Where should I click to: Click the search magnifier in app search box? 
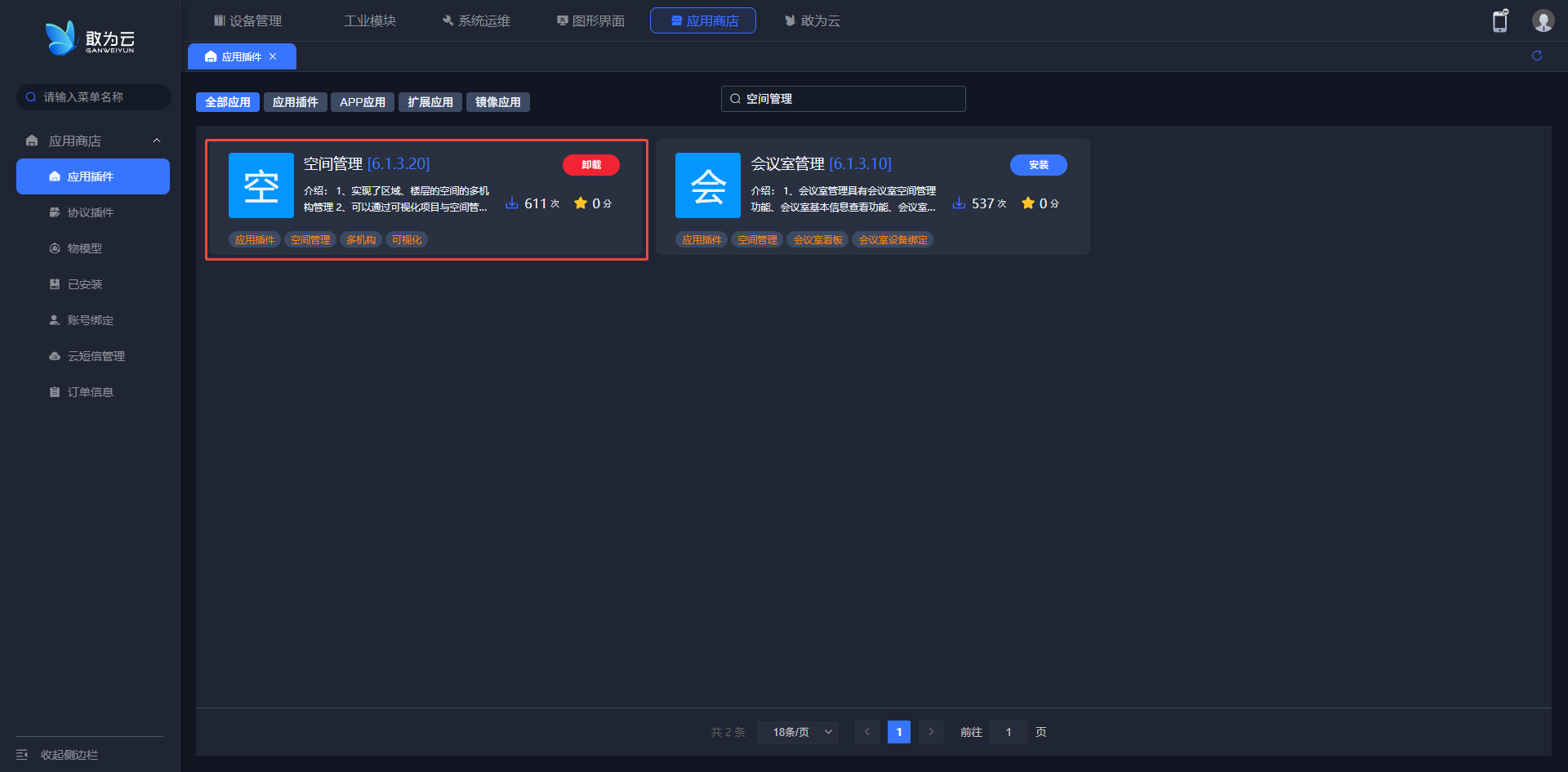point(735,99)
